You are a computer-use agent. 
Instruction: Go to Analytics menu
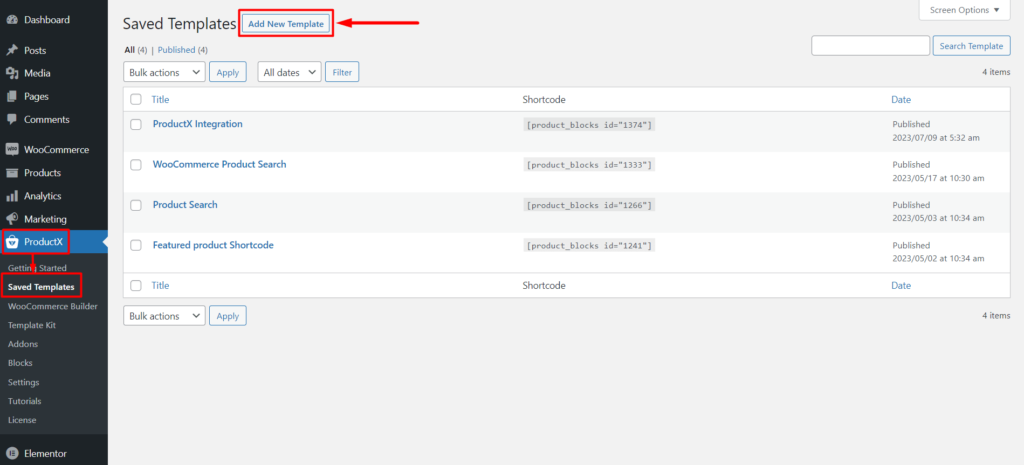point(42,196)
